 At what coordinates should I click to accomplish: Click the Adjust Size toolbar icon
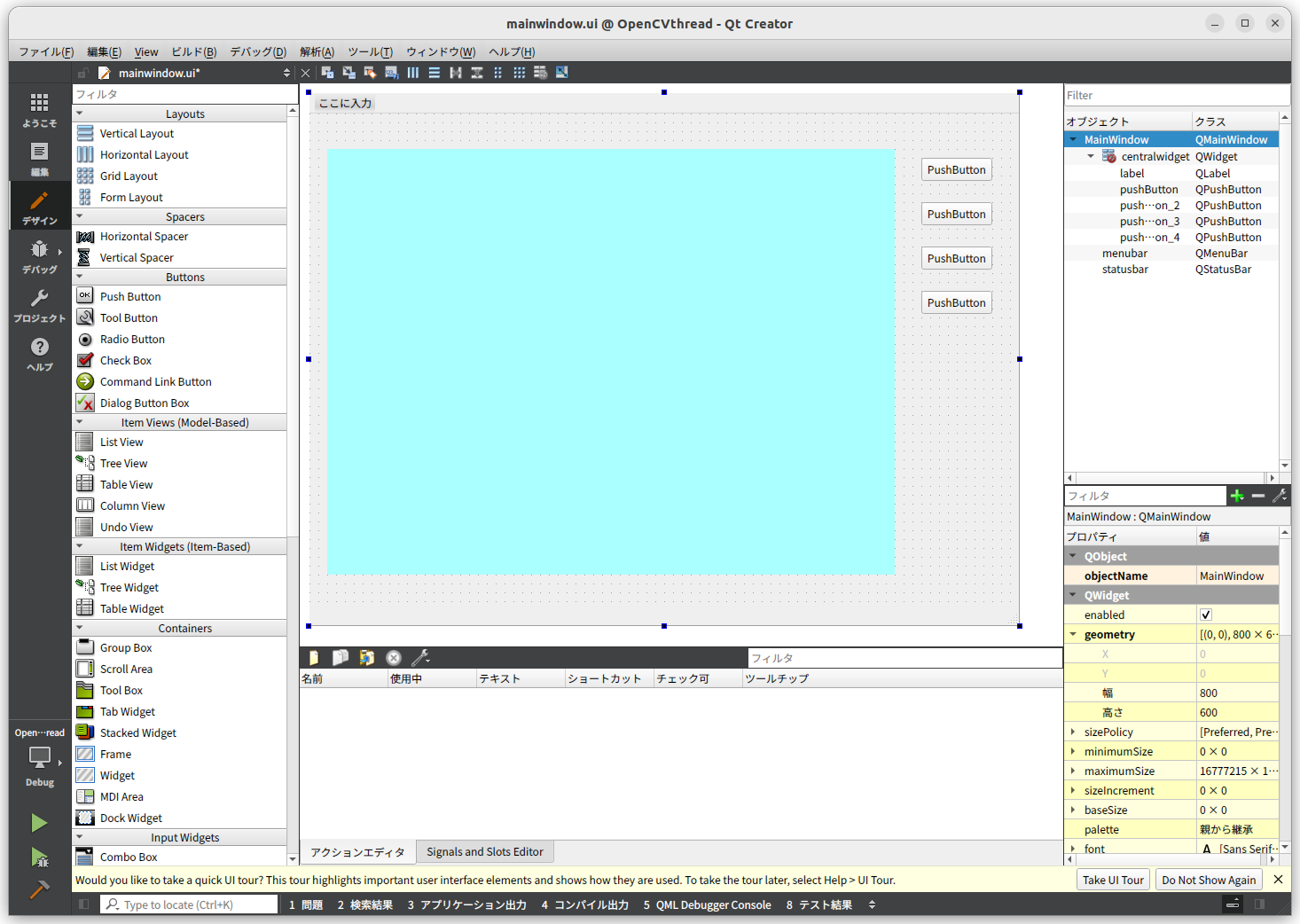[x=562, y=72]
